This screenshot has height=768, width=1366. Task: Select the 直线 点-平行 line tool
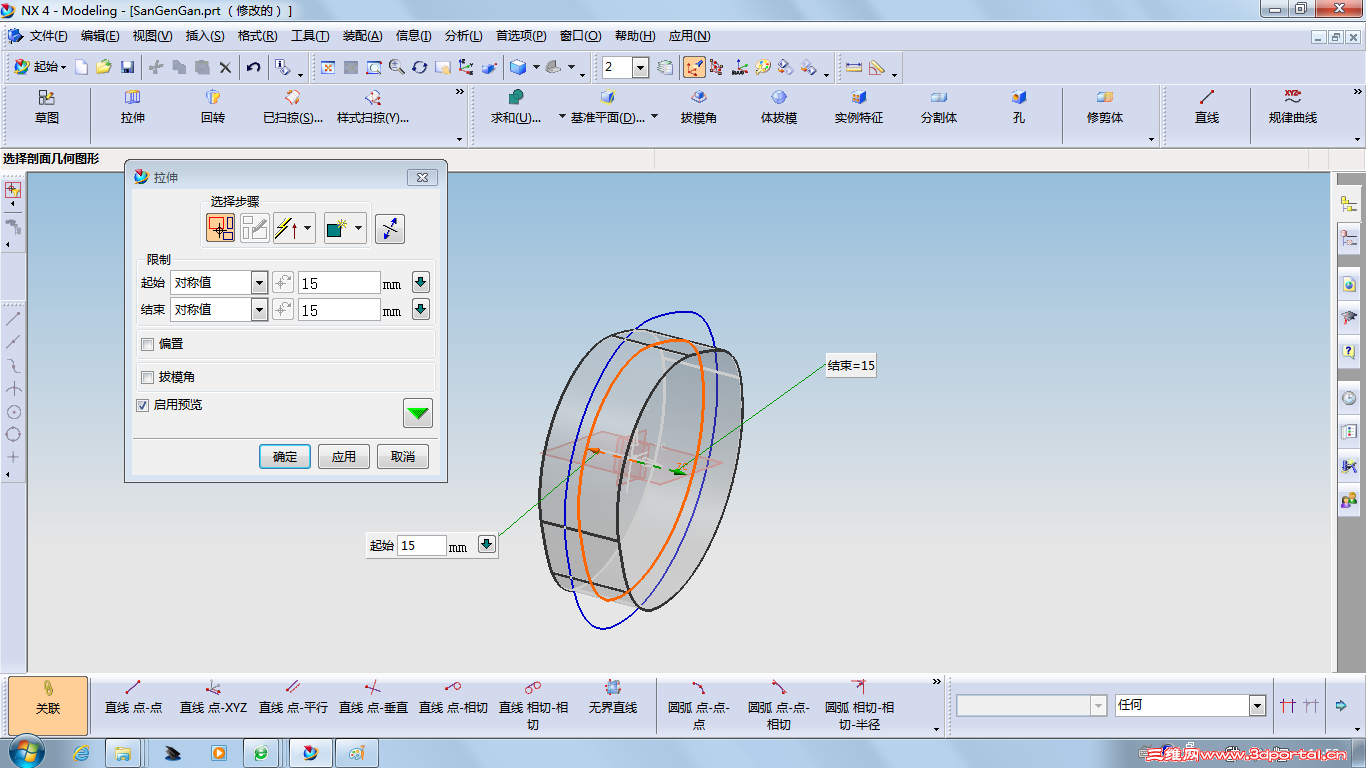pos(293,697)
